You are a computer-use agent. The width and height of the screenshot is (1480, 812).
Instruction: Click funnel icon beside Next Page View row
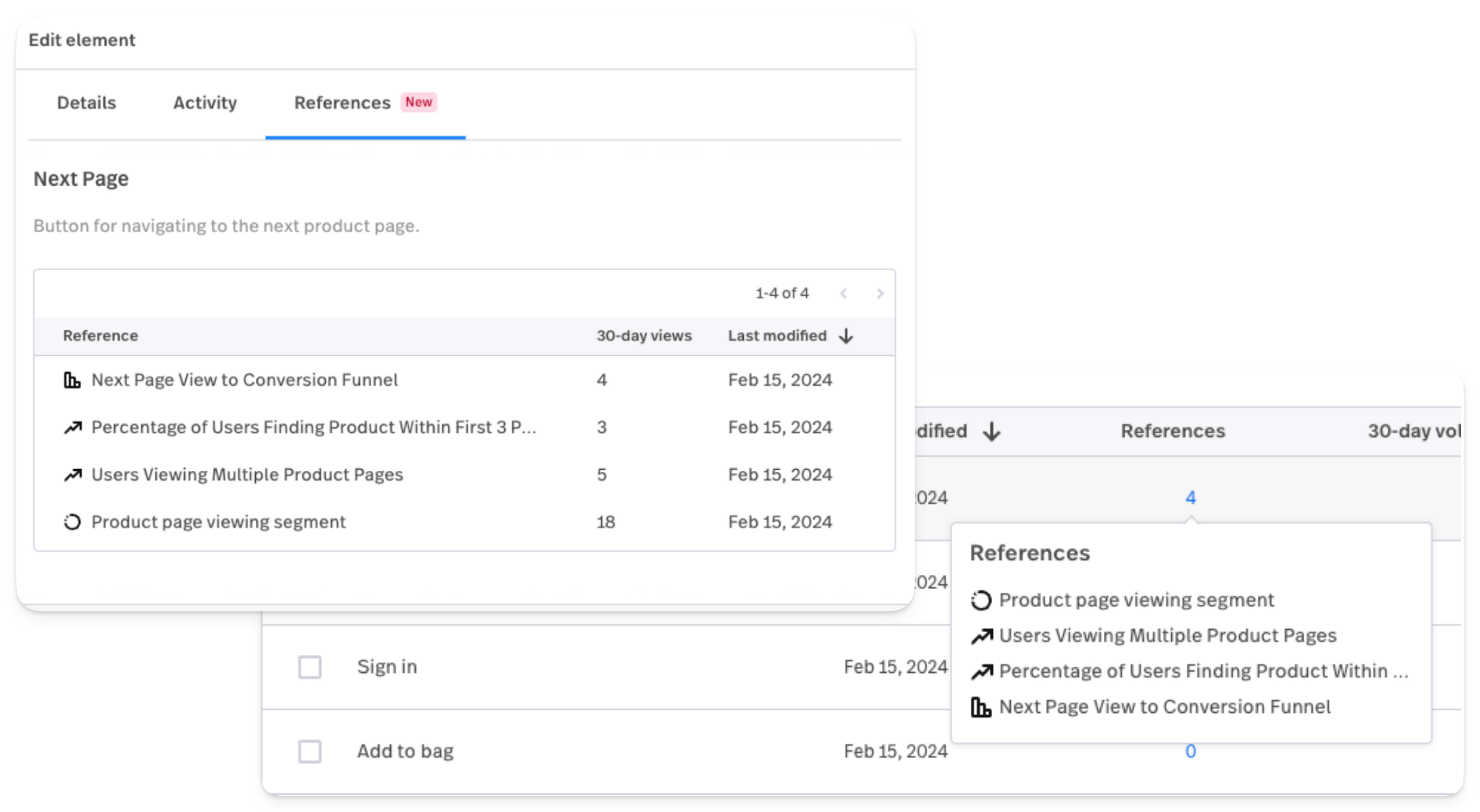pyautogui.click(x=72, y=380)
